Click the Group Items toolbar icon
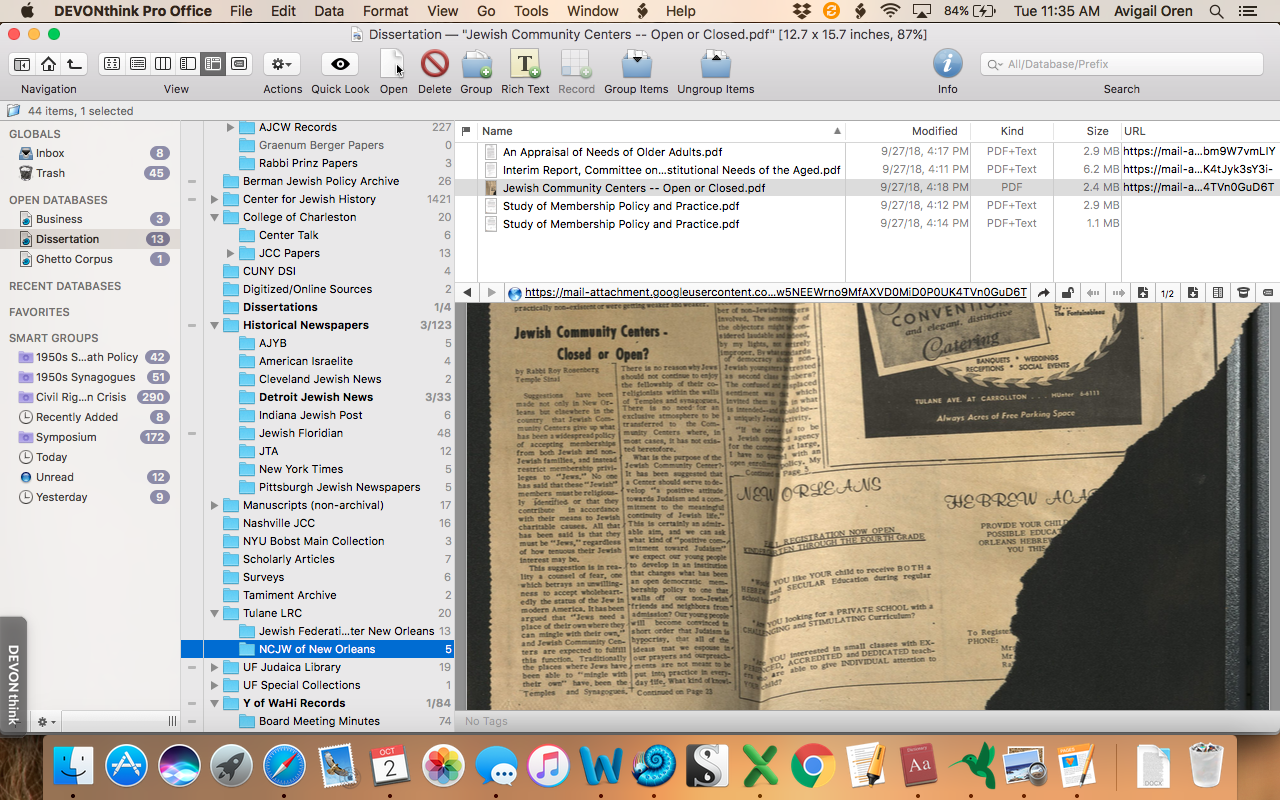 [636, 64]
